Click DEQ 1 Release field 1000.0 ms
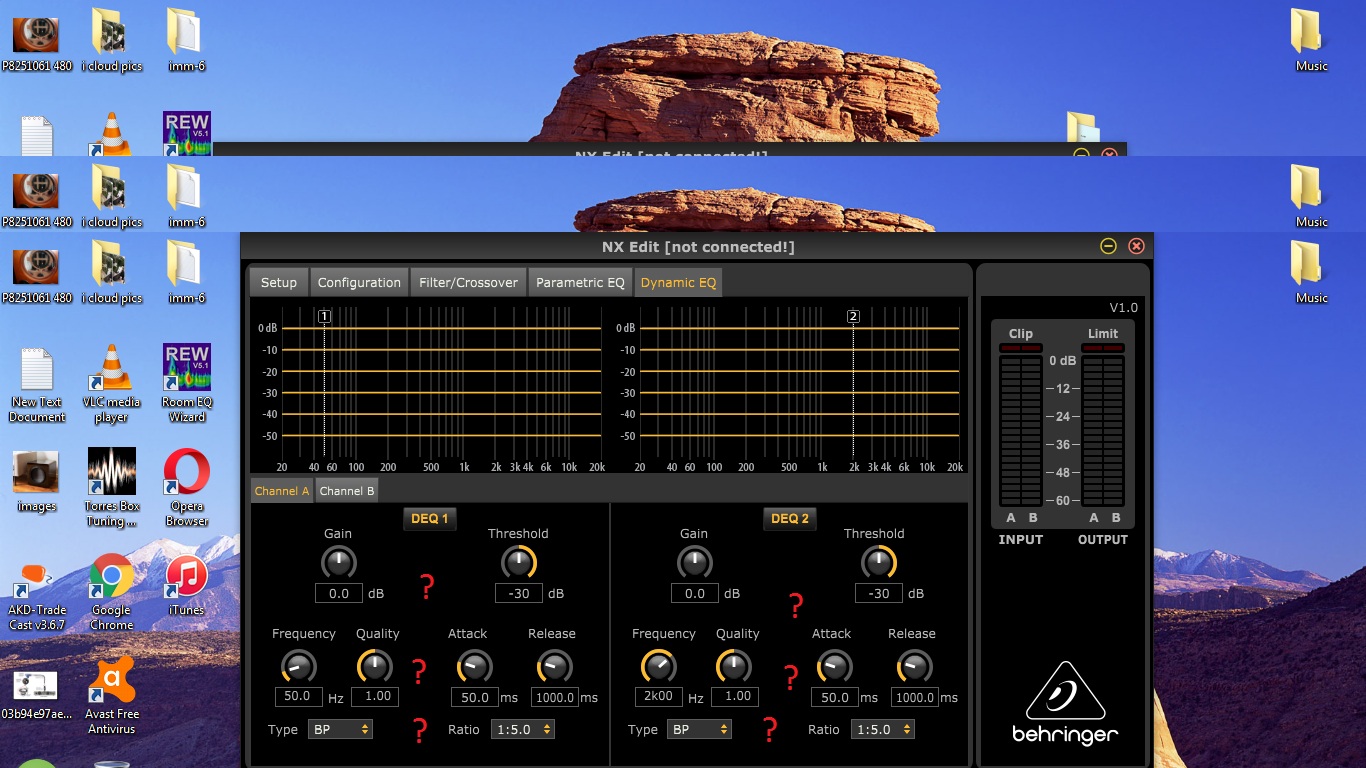Image resolution: width=1366 pixels, height=768 pixels. tap(554, 697)
